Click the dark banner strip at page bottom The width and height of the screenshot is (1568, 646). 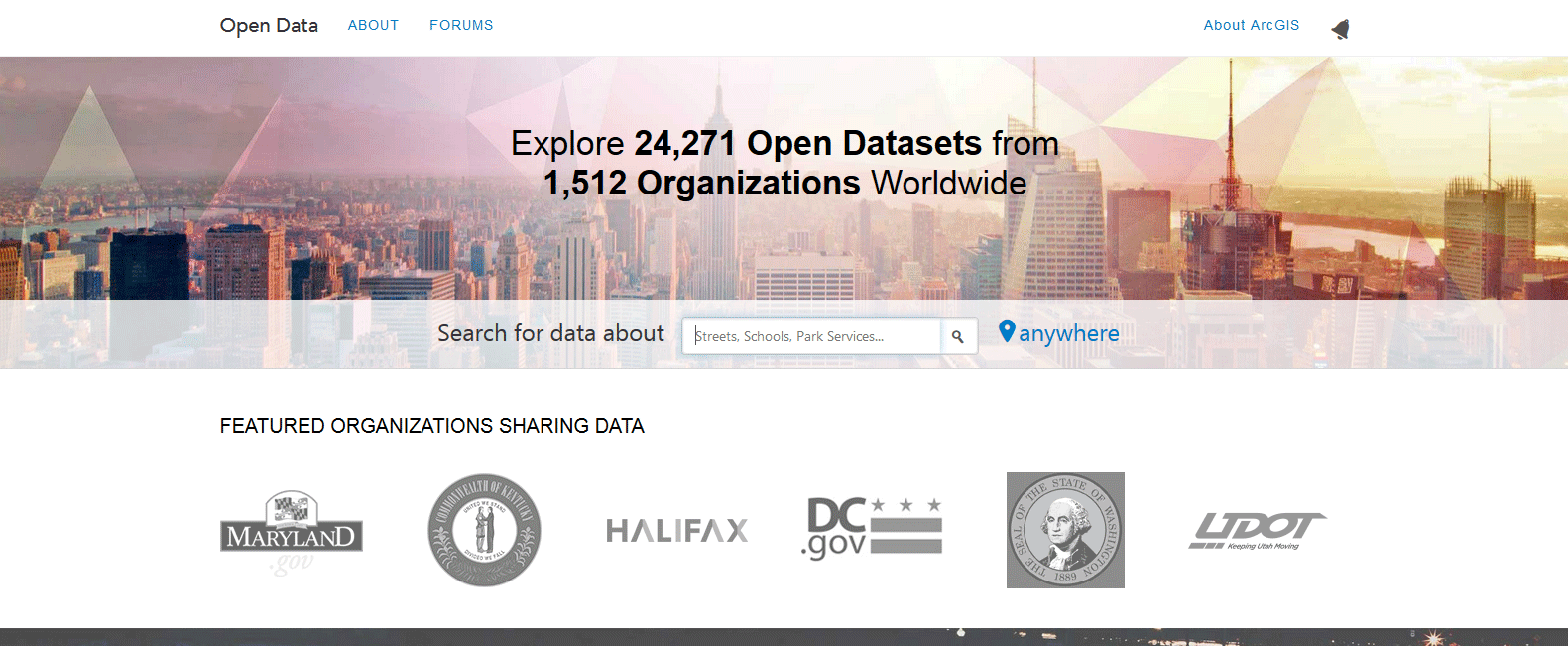(x=784, y=637)
